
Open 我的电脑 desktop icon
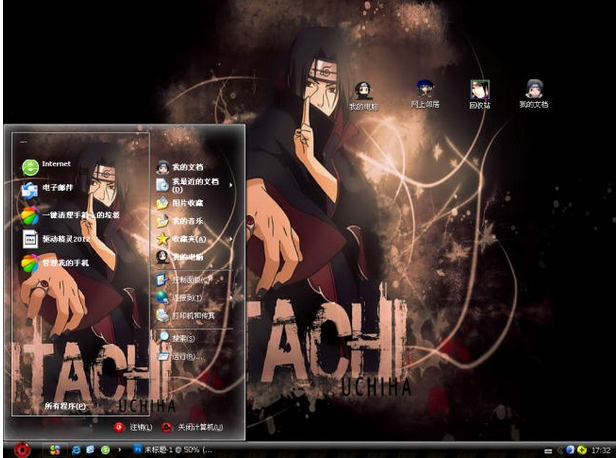click(364, 96)
